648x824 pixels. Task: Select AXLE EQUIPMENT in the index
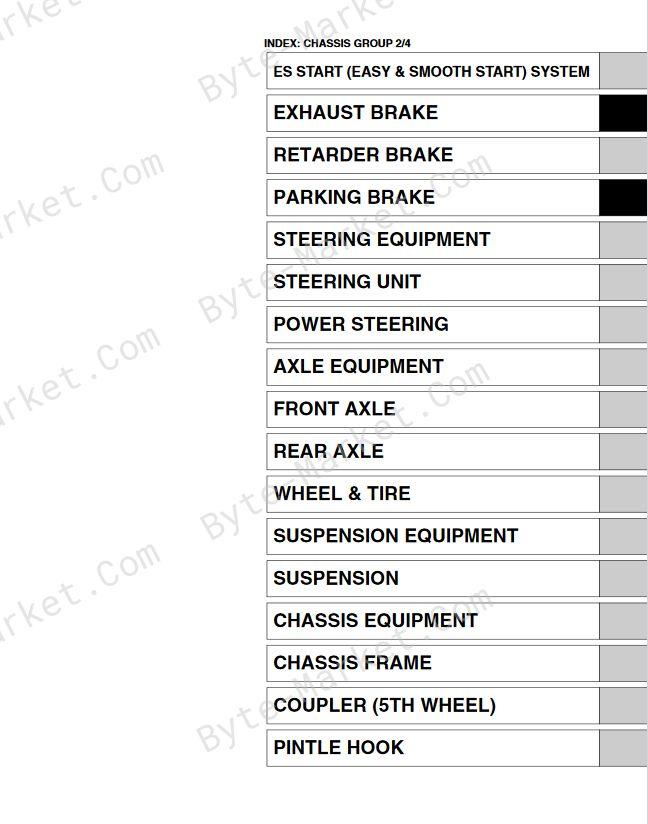tap(433, 367)
